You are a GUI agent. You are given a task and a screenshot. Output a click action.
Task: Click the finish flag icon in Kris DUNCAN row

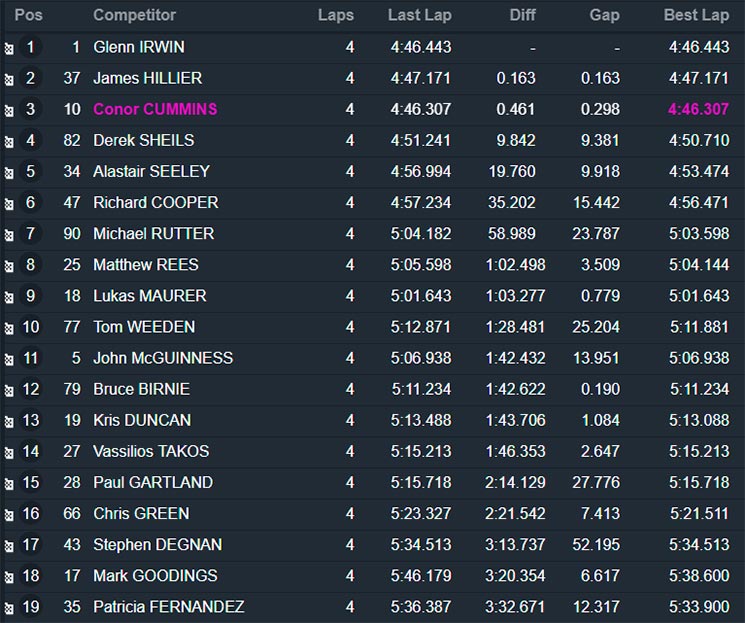coord(9,422)
